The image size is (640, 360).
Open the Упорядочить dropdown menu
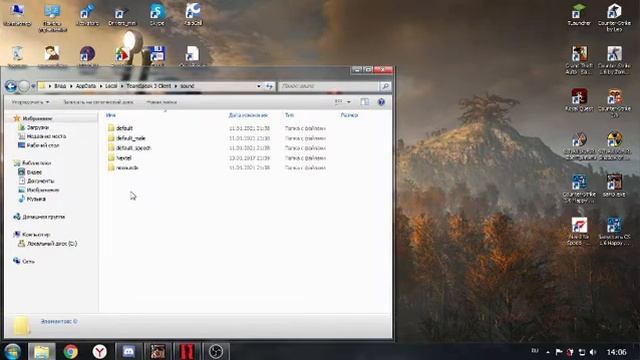click(x=30, y=102)
